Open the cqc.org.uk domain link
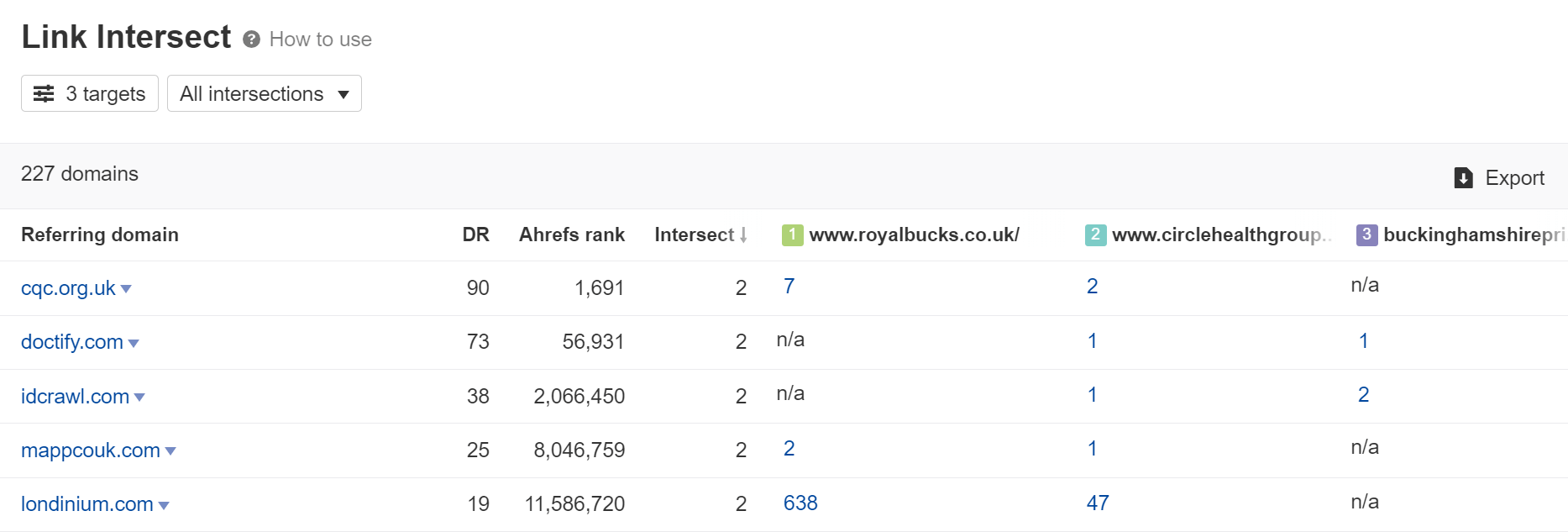The height and width of the screenshot is (532, 1568). click(x=68, y=288)
